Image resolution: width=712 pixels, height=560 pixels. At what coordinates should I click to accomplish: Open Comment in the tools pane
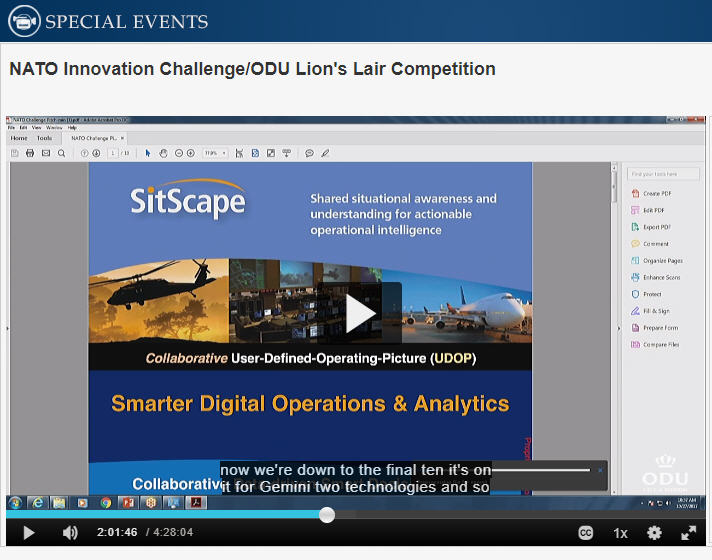click(x=650, y=244)
